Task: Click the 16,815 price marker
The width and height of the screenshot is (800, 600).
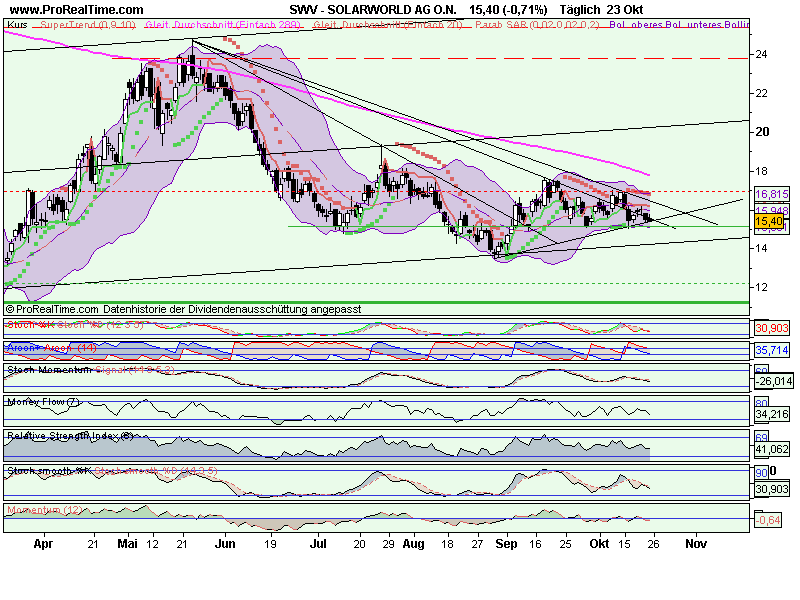Action: 772,194
